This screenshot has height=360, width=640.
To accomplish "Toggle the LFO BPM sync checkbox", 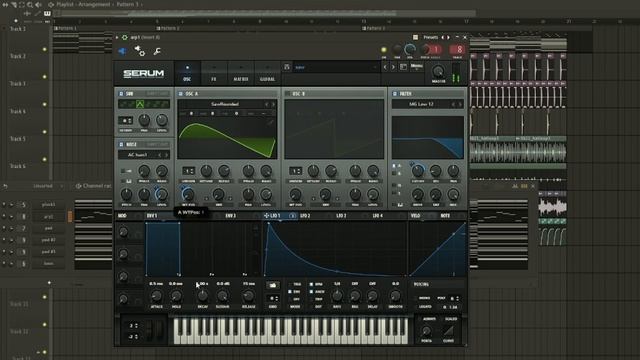I will click(311, 284).
